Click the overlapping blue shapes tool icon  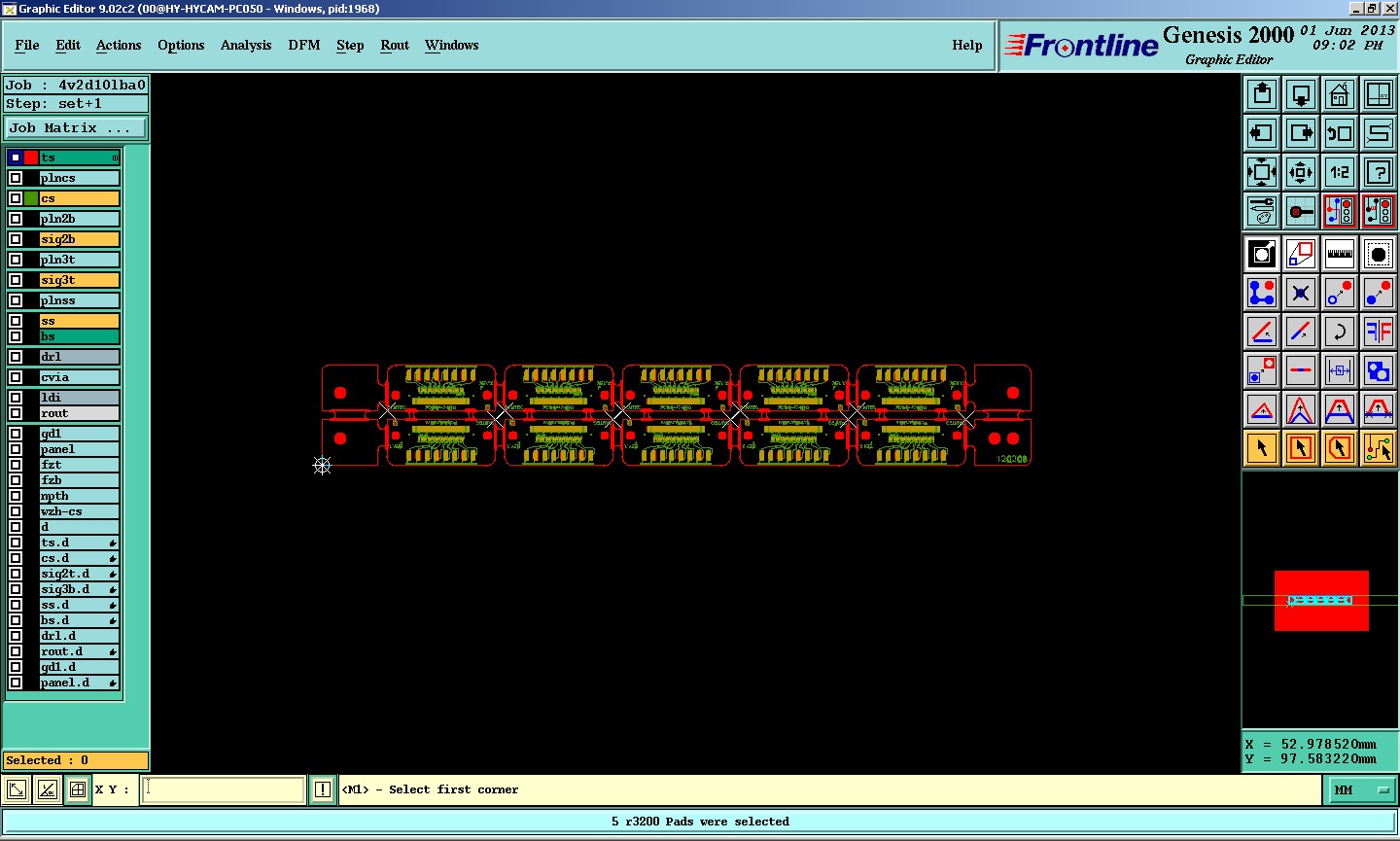pos(1379,370)
